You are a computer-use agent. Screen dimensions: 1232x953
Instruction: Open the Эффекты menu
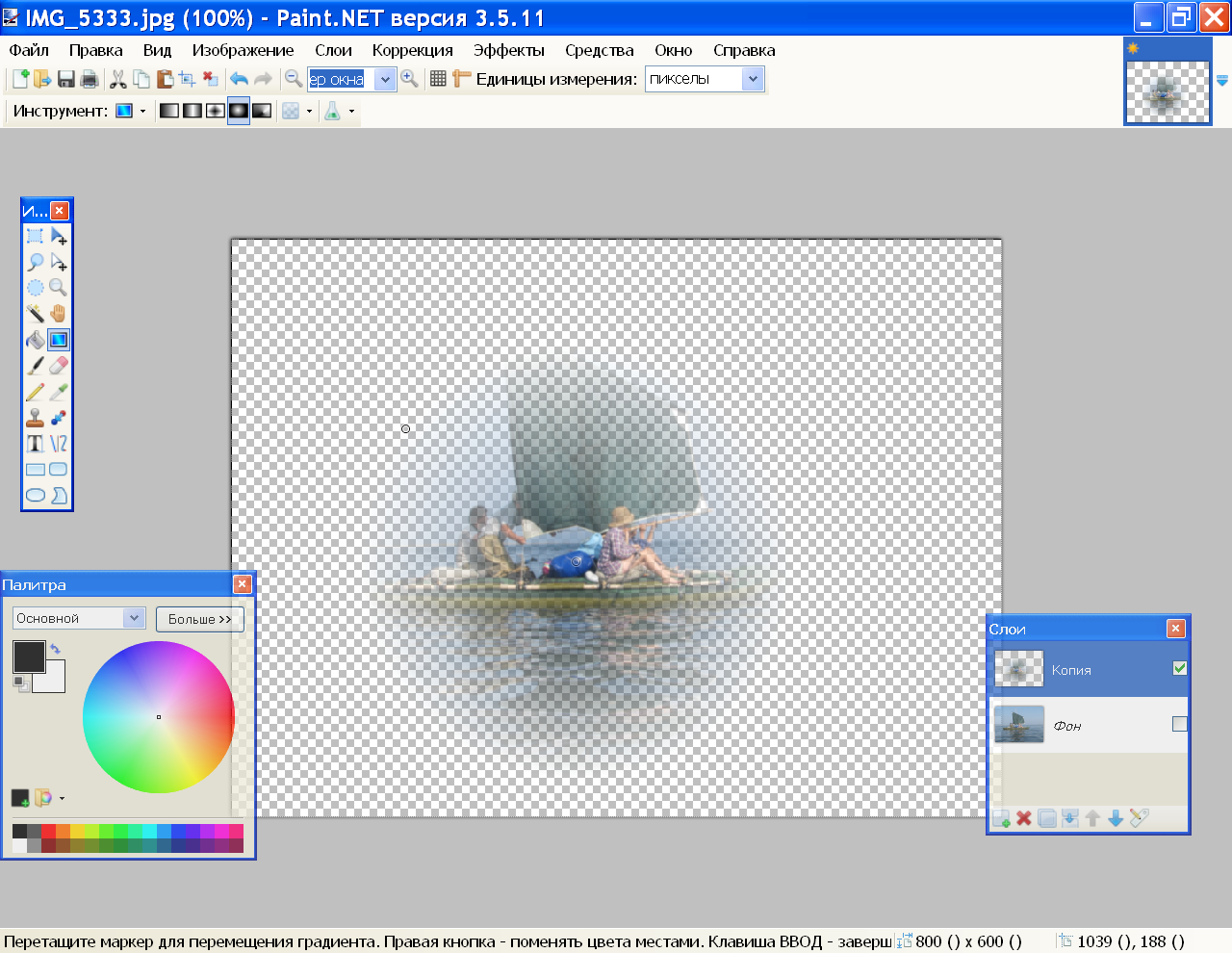click(x=508, y=50)
